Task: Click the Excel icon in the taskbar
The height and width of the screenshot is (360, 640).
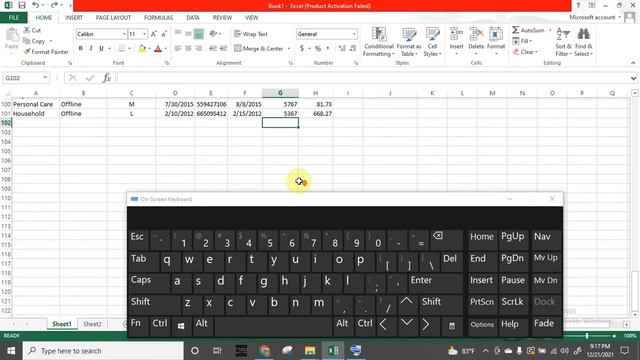Action: pos(333,351)
